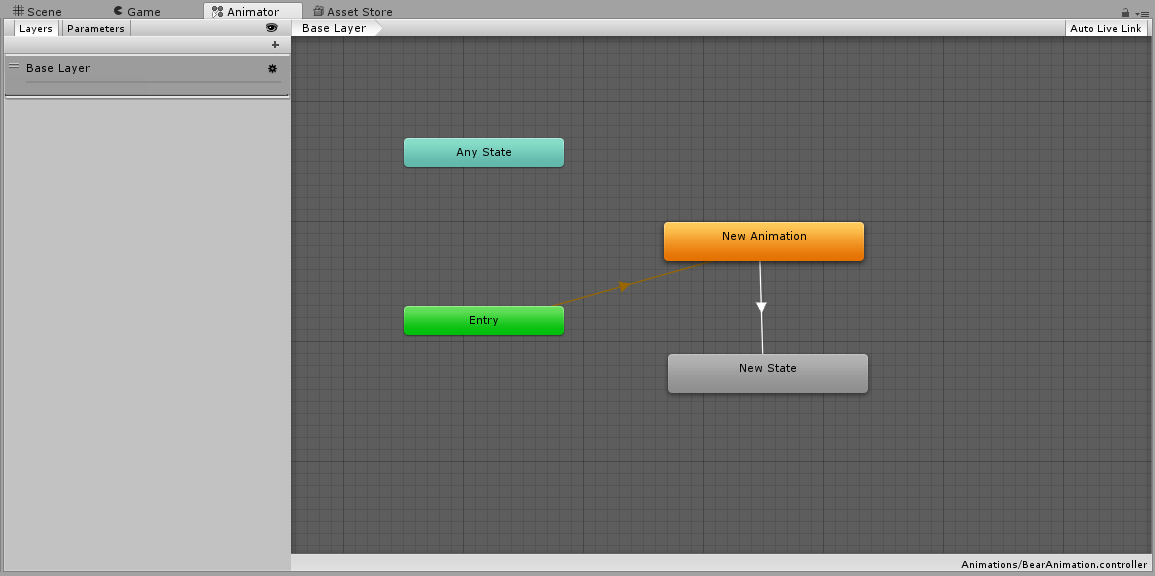Switch to the Scene tab
The height and width of the screenshot is (576, 1155).
coord(37,12)
